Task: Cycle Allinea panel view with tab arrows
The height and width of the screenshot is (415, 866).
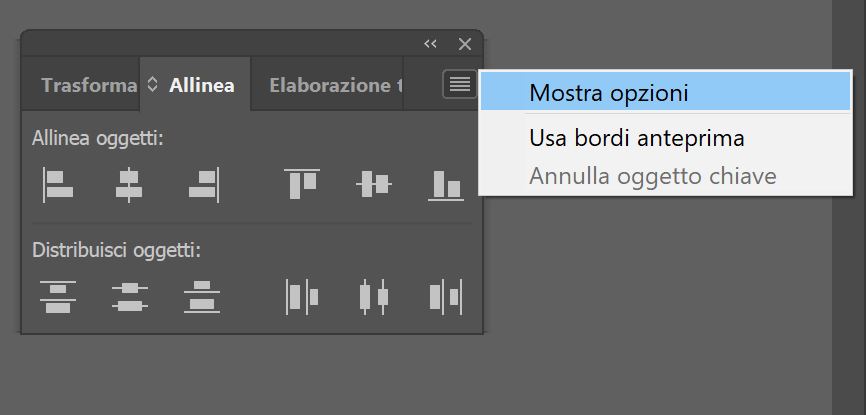Action: pos(153,85)
